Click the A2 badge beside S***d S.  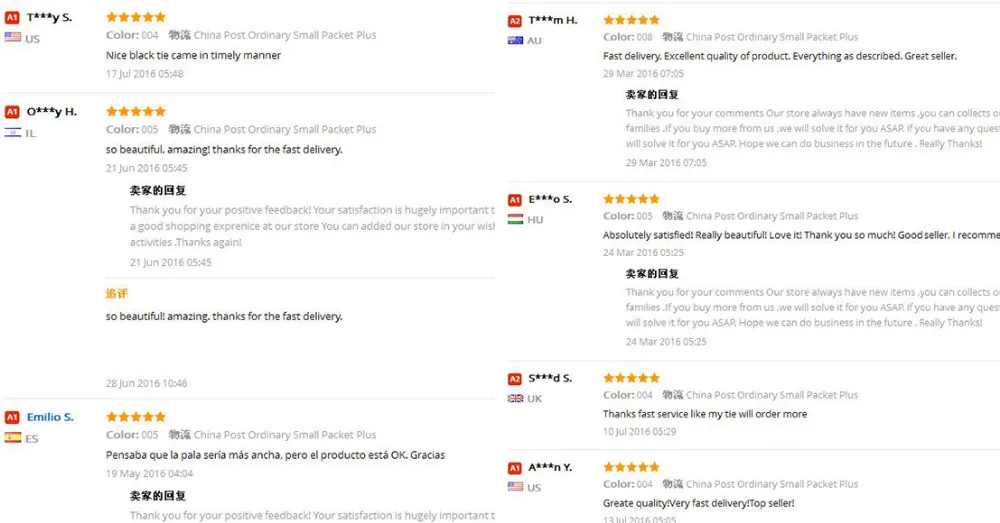click(515, 379)
